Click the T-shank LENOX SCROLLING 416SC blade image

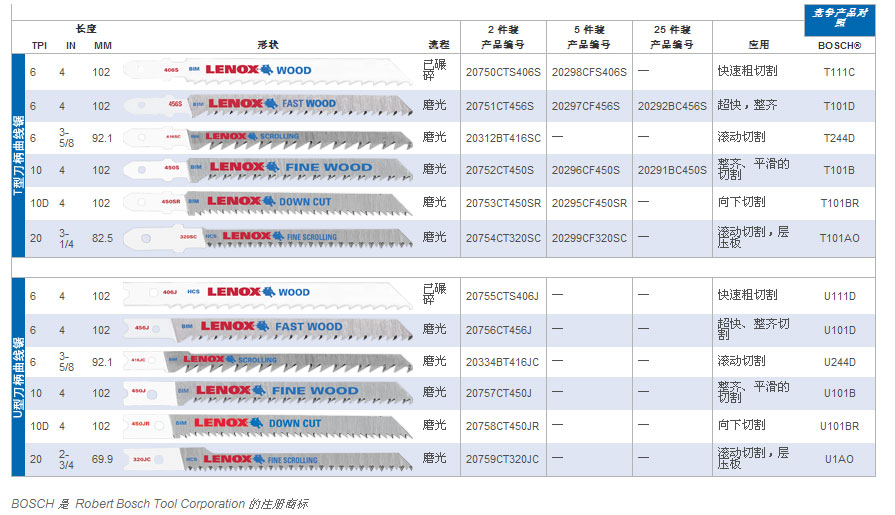pos(268,138)
